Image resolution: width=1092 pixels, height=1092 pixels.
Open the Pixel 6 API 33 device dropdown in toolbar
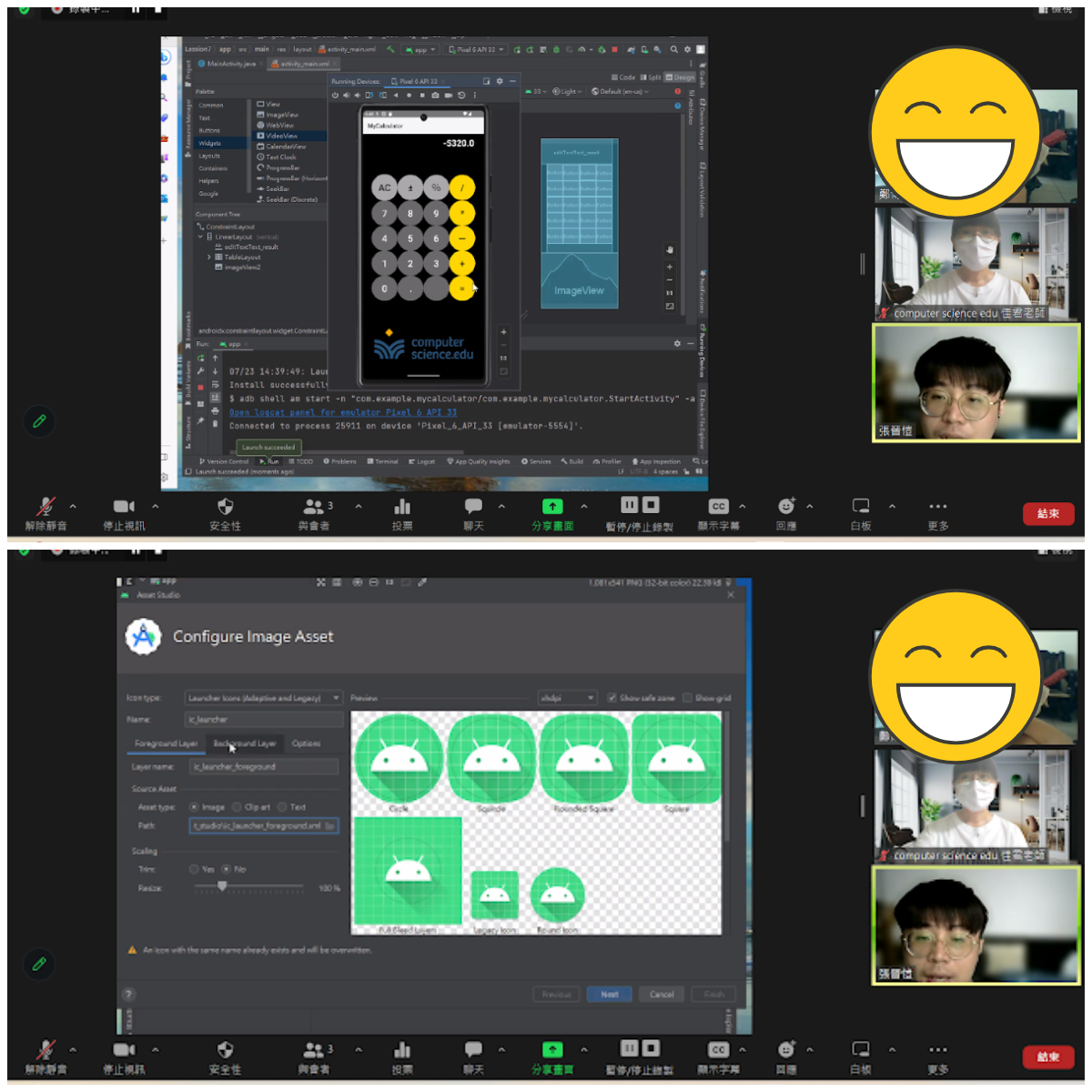click(475, 49)
